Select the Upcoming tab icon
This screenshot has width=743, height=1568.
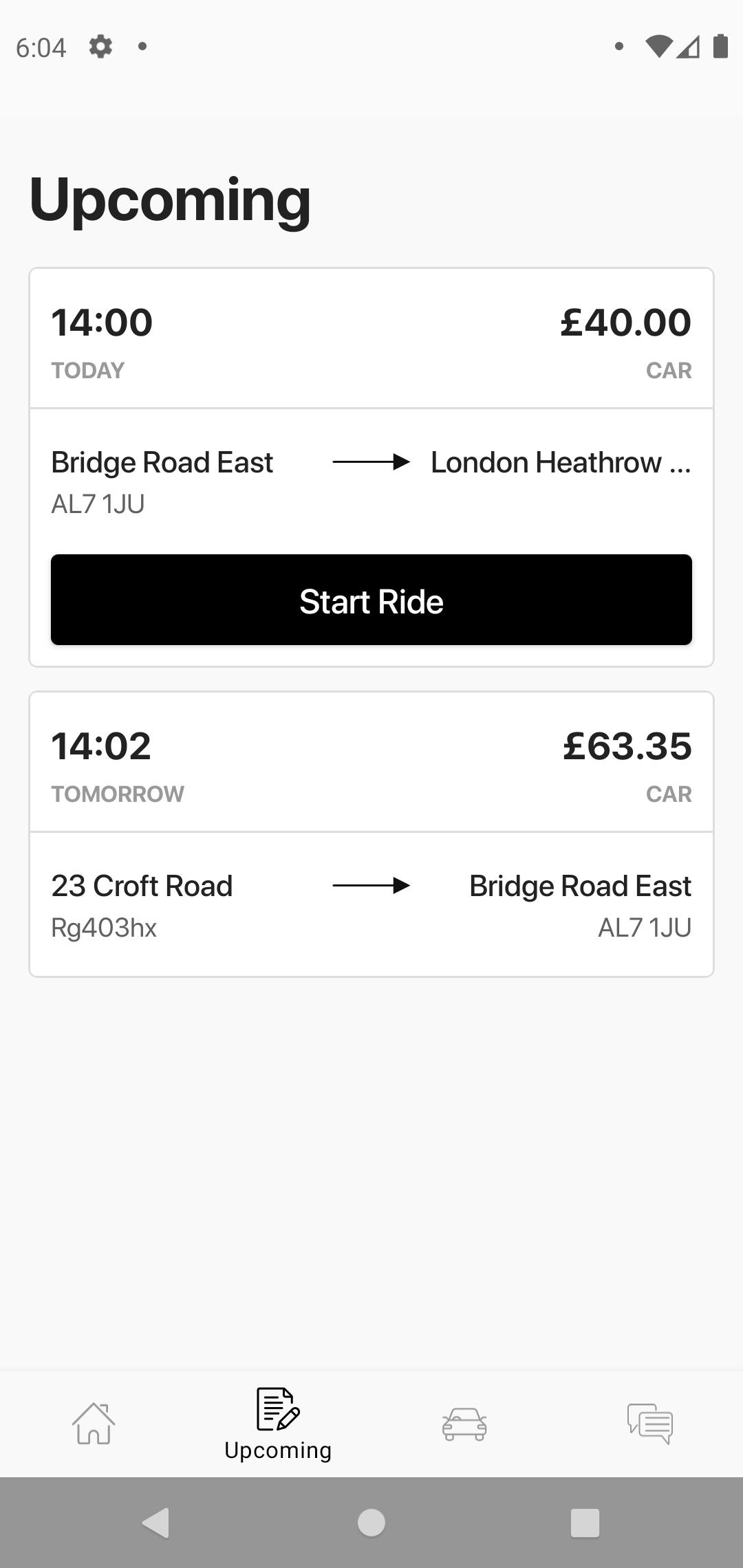[x=278, y=1408]
